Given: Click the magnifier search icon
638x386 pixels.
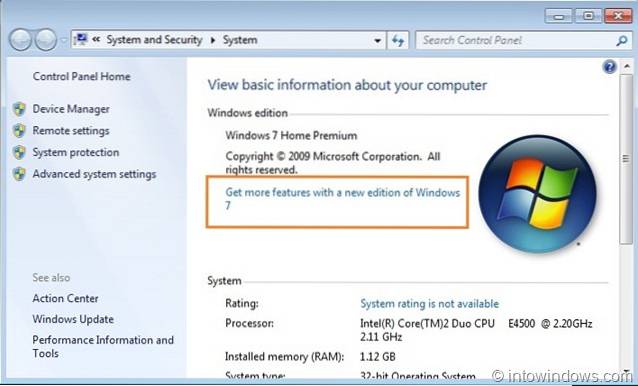Looking at the screenshot, I should coord(622,40).
